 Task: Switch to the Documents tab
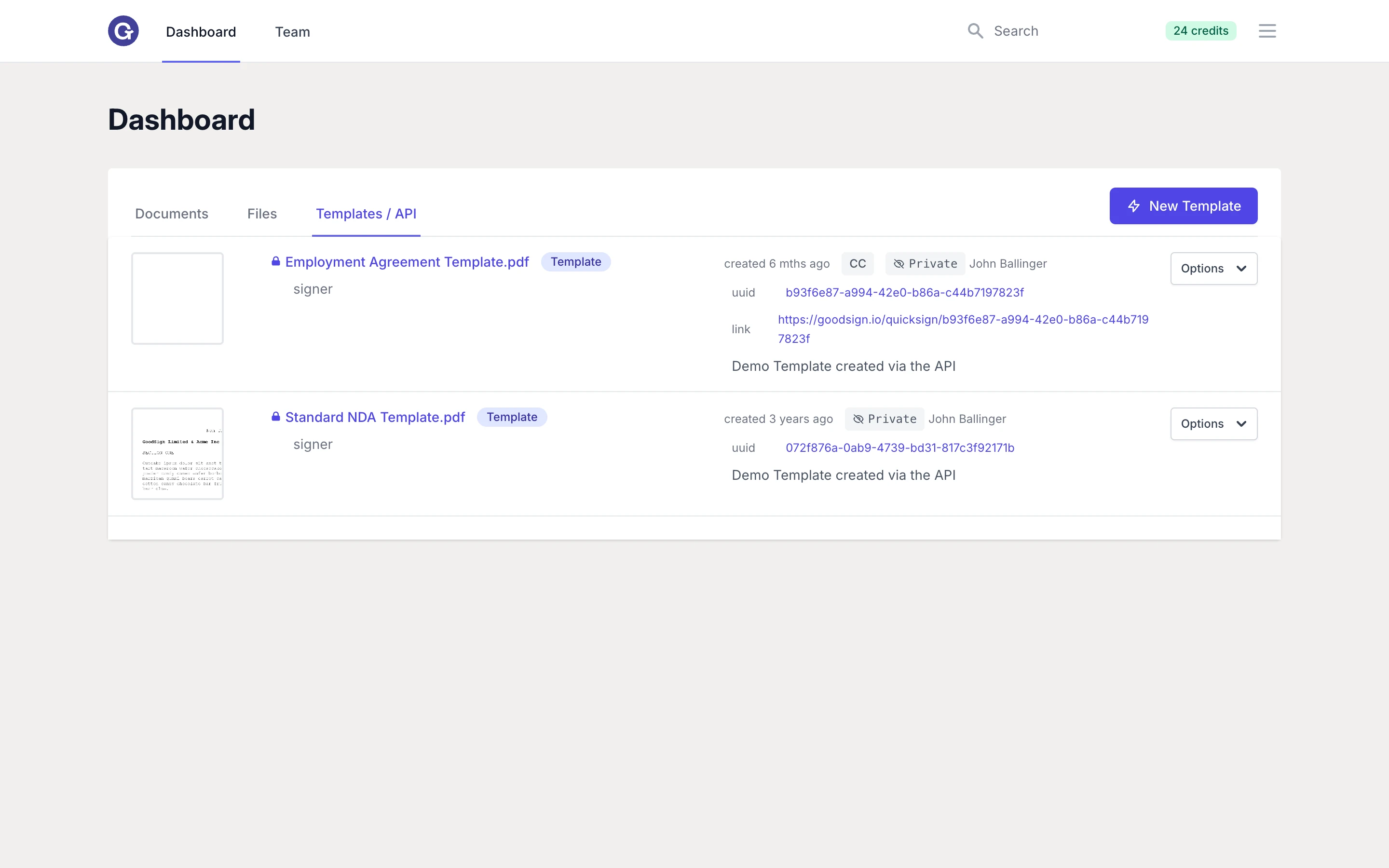(x=172, y=214)
